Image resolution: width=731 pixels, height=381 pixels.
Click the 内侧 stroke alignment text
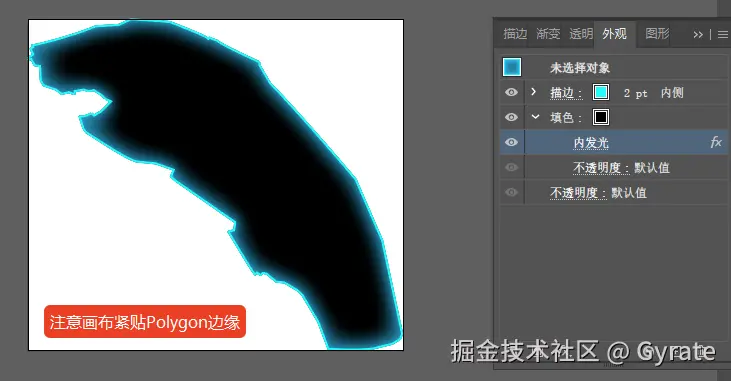tap(672, 93)
